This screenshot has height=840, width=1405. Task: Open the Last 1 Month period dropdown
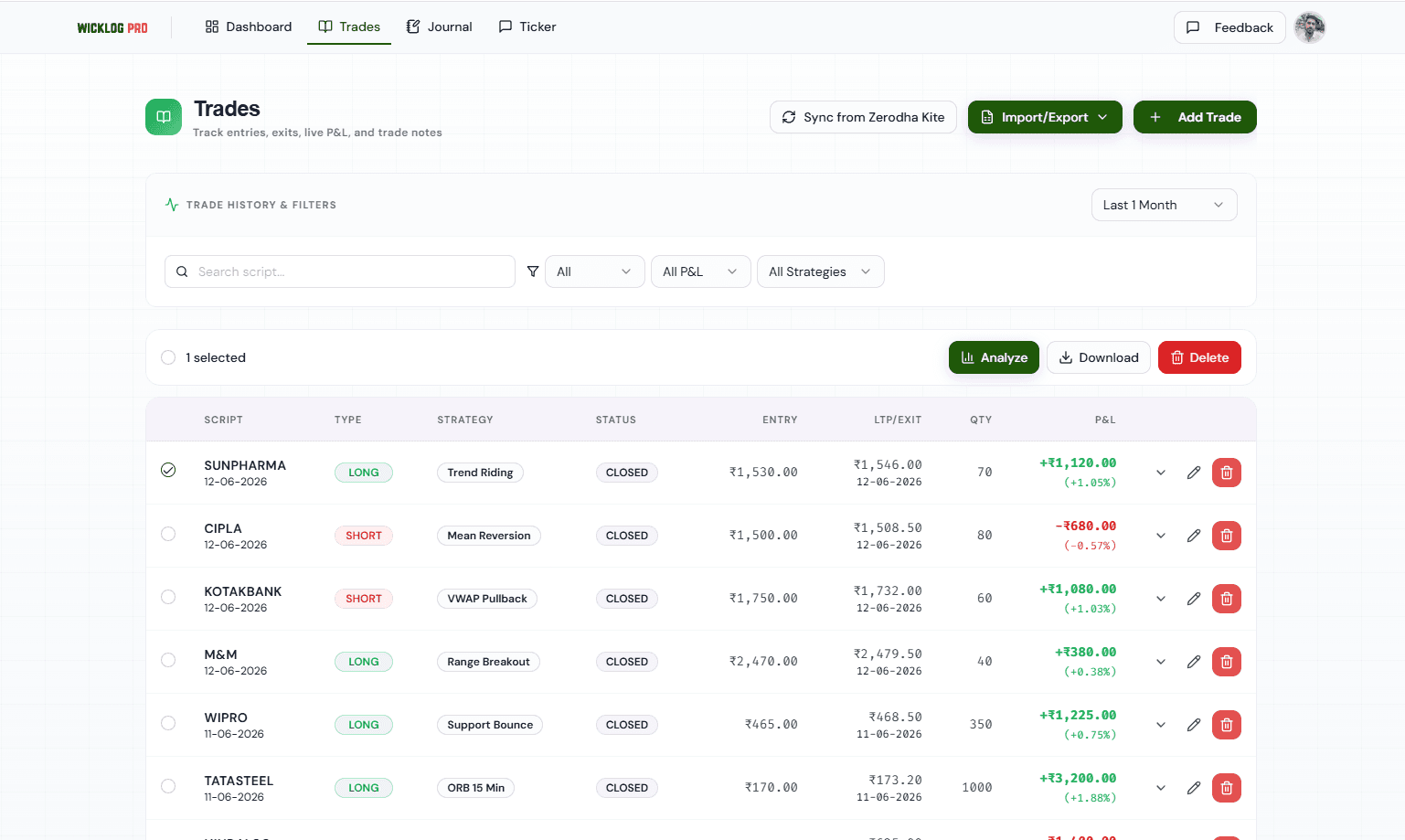(1164, 205)
